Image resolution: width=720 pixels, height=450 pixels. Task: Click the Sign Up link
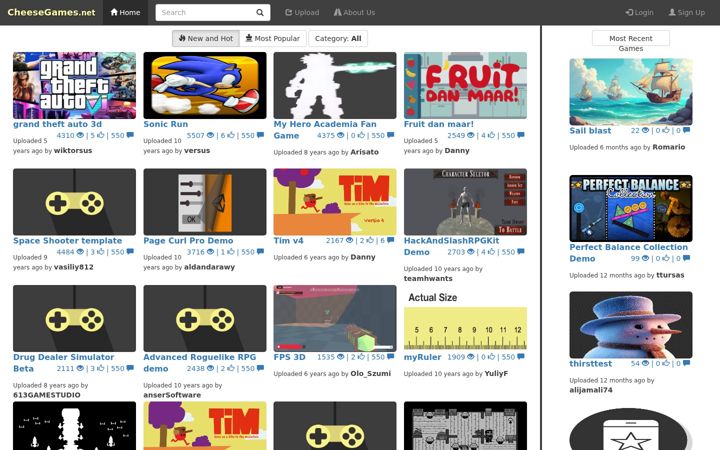tap(687, 12)
